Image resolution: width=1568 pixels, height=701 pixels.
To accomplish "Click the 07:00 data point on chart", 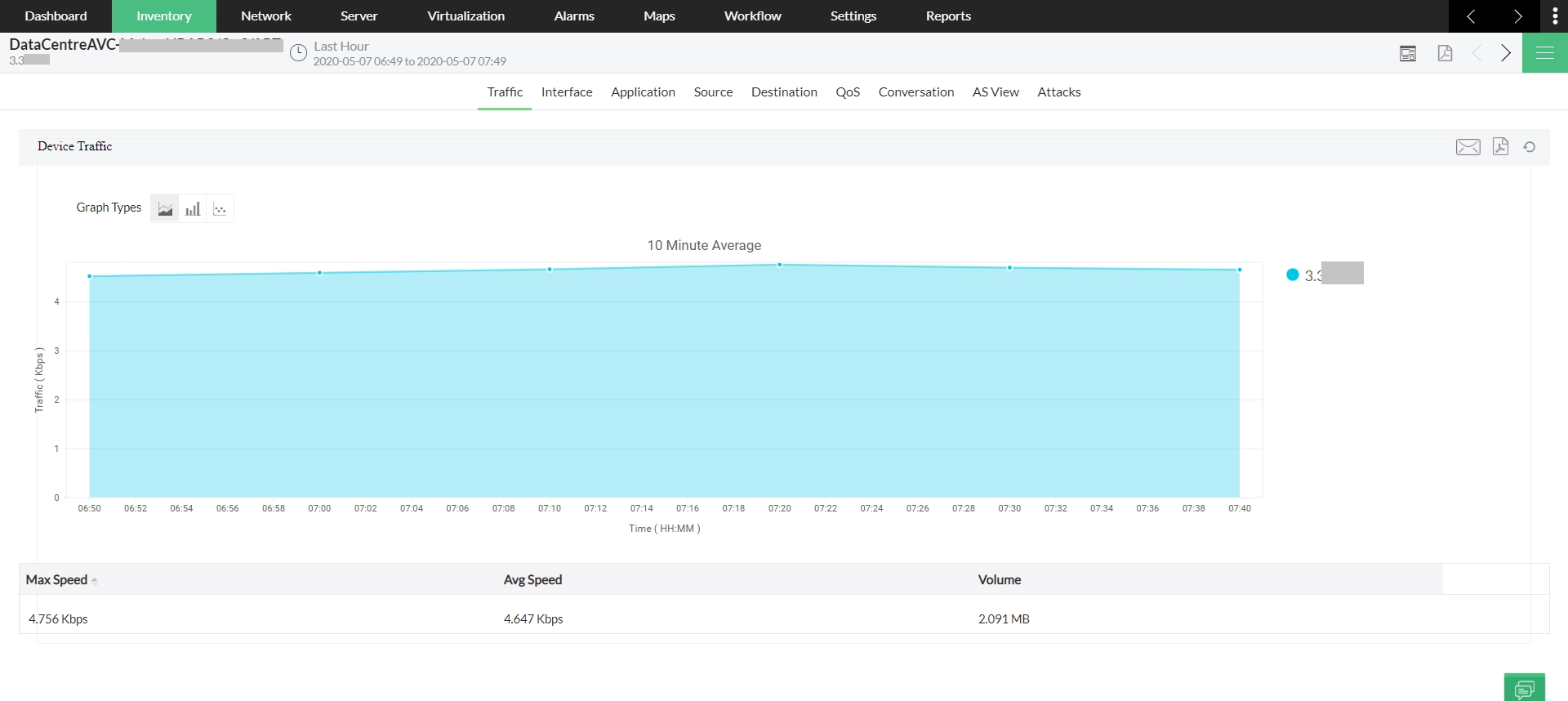I will click(x=319, y=273).
